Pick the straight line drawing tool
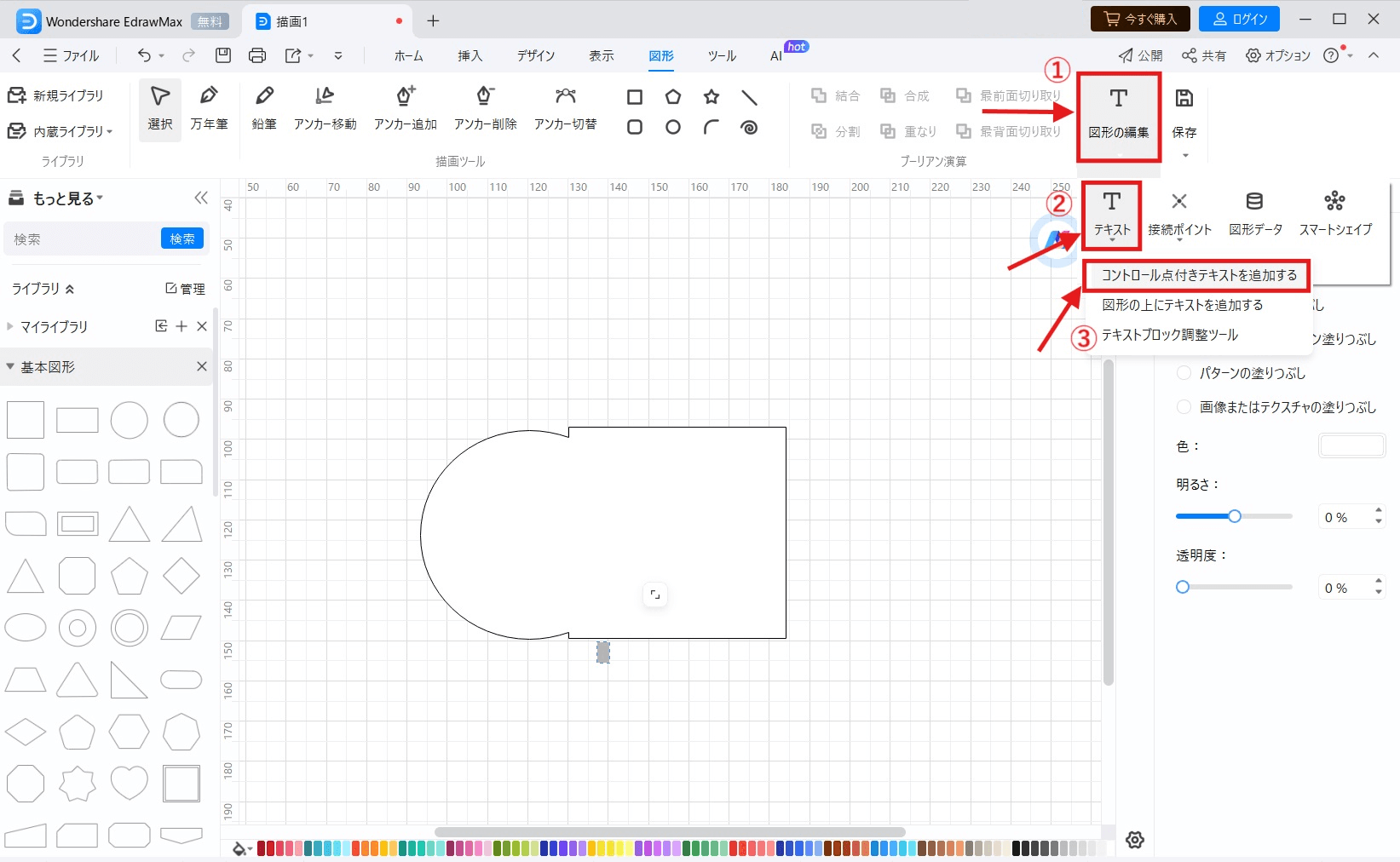Viewport: 1400px width, 862px height. pyautogui.click(x=749, y=97)
